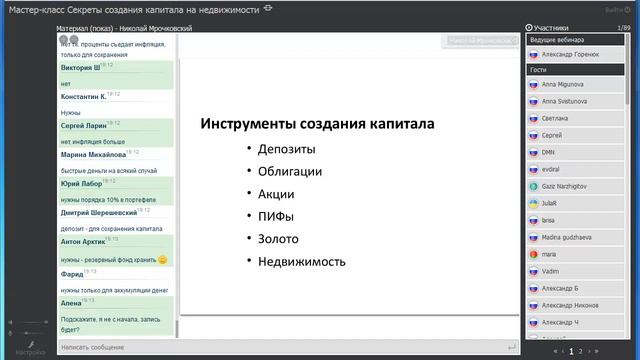Collapse the Ведущие вебинара section header
The height and width of the screenshot is (360, 640).
pos(575,40)
